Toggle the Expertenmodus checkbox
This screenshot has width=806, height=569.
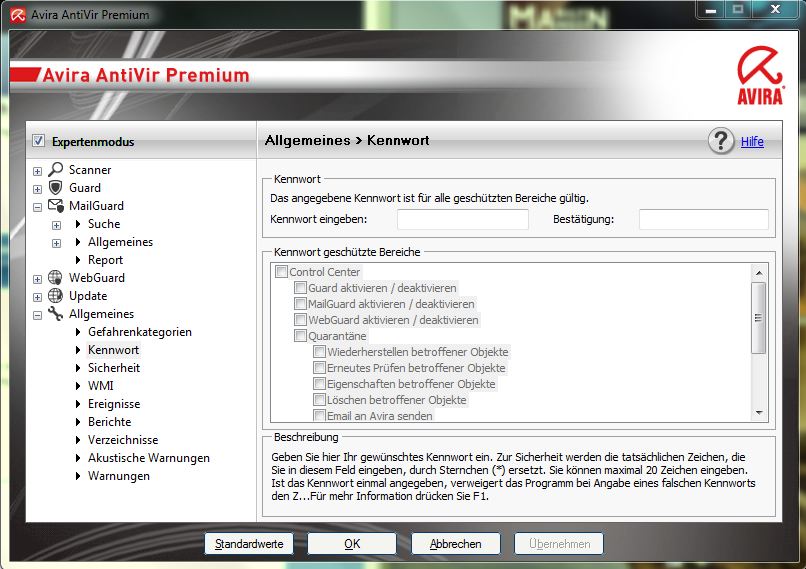point(38,141)
